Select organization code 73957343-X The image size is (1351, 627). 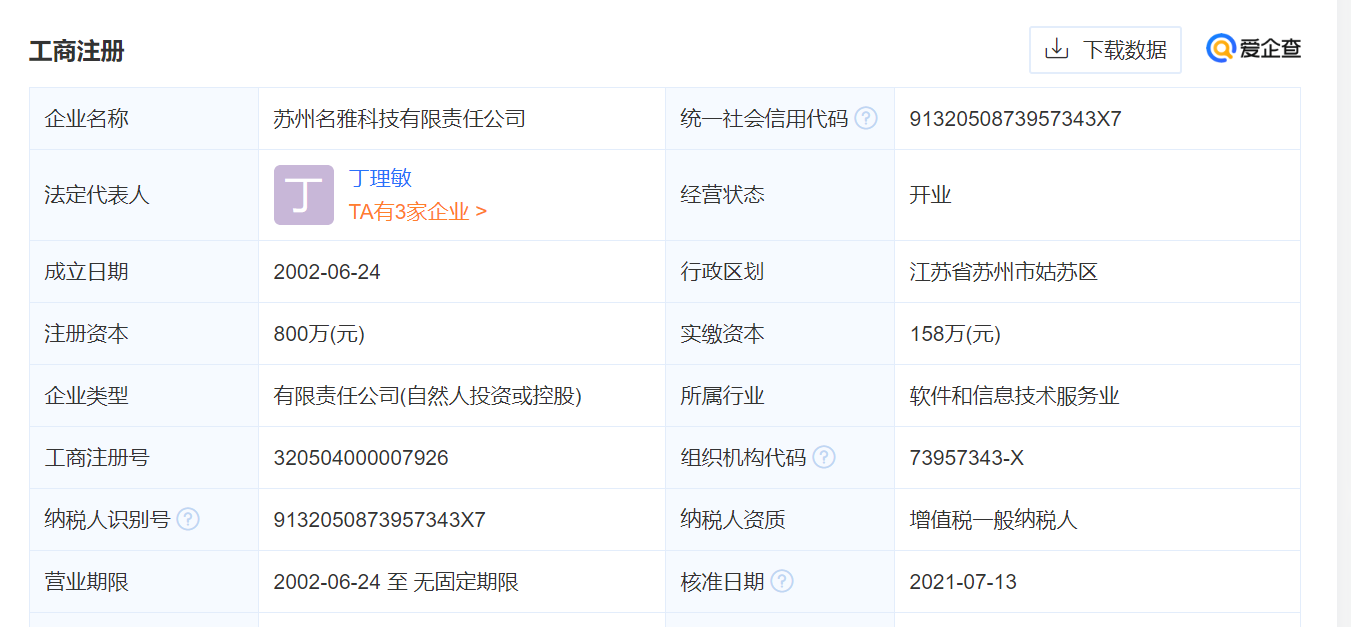pyautogui.click(x=966, y=458)
